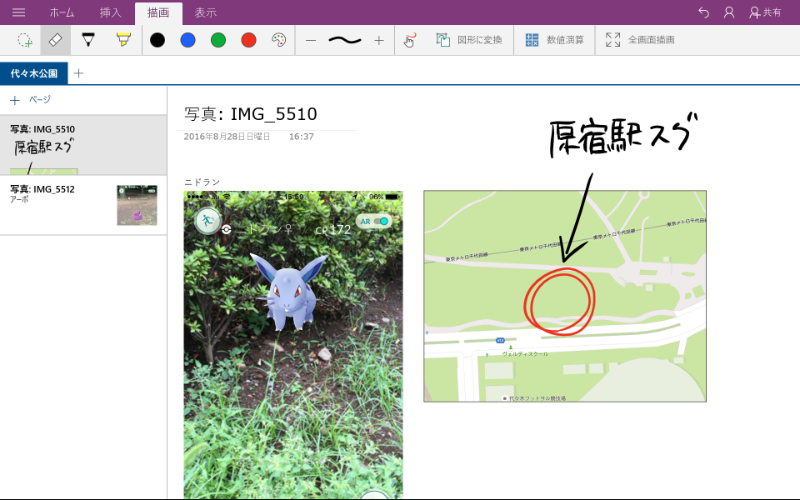The height and width of the screenshot is (500, 800).
Task: Open the hamburger navigation menu
Action: coord(18,12)
